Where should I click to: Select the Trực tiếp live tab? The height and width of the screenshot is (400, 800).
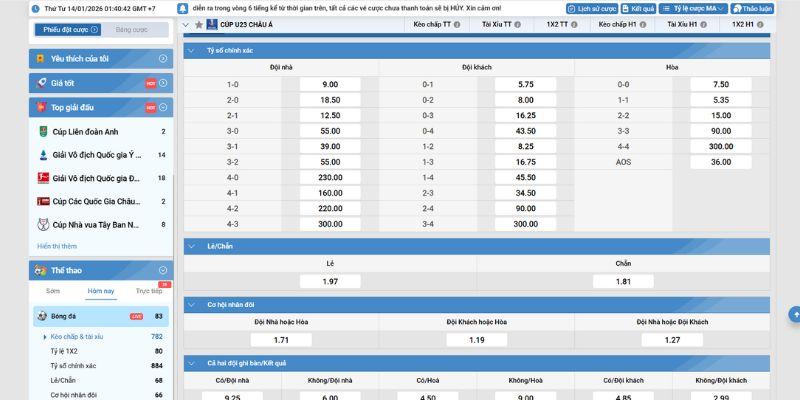tap(149, 291)
